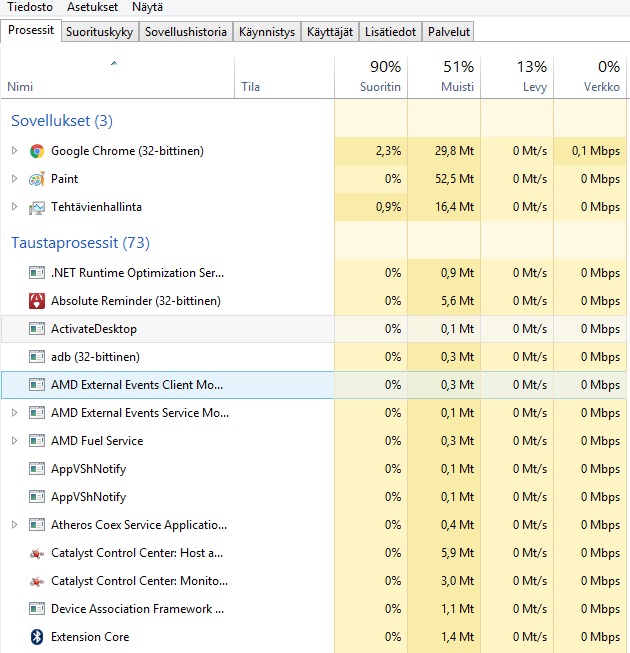Click the AMD Fuel Service icon

pos(37,441)
